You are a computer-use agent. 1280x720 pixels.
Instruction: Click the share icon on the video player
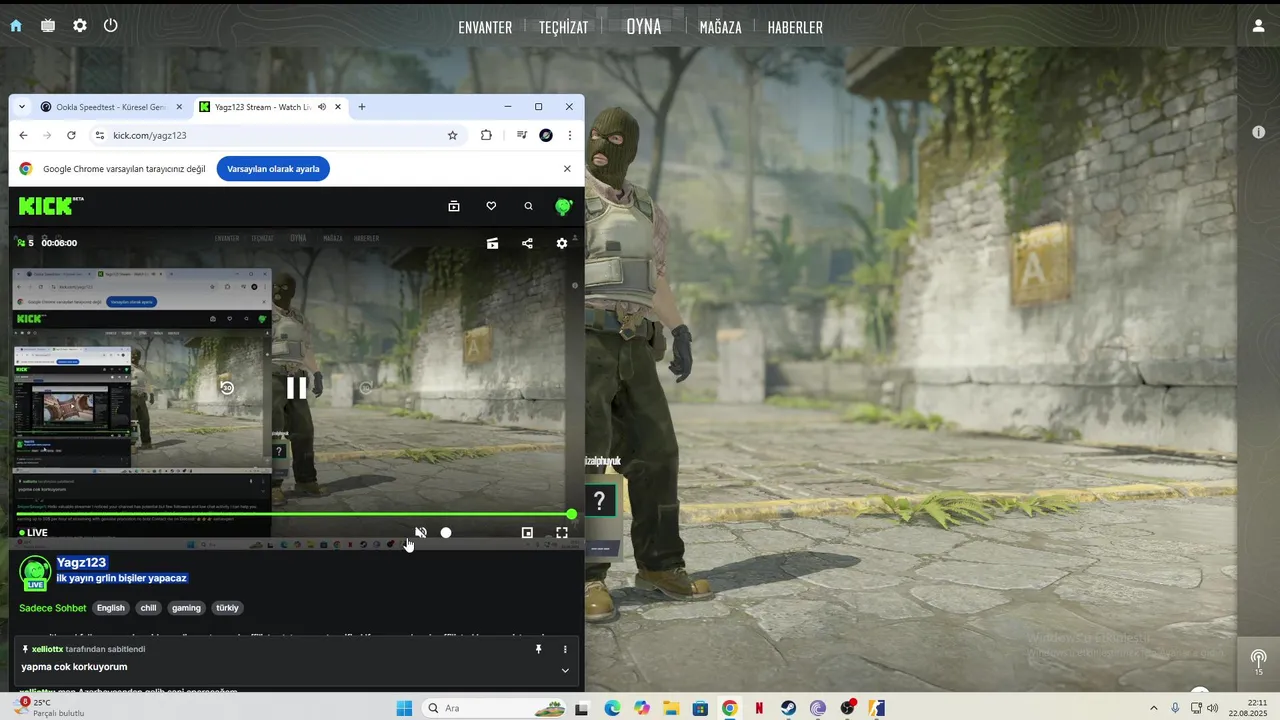pyautogui.click(x=527, y=243)
